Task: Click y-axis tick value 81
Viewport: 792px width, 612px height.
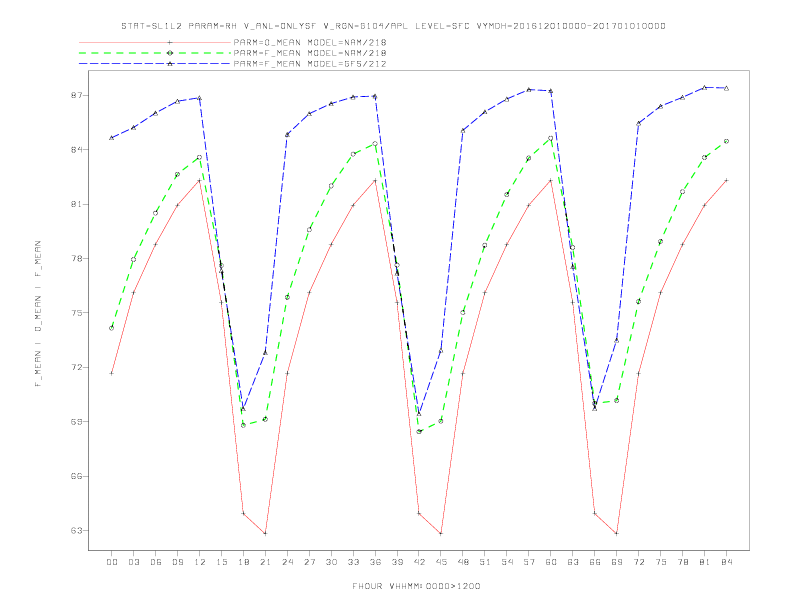Action: coord(76,205)
